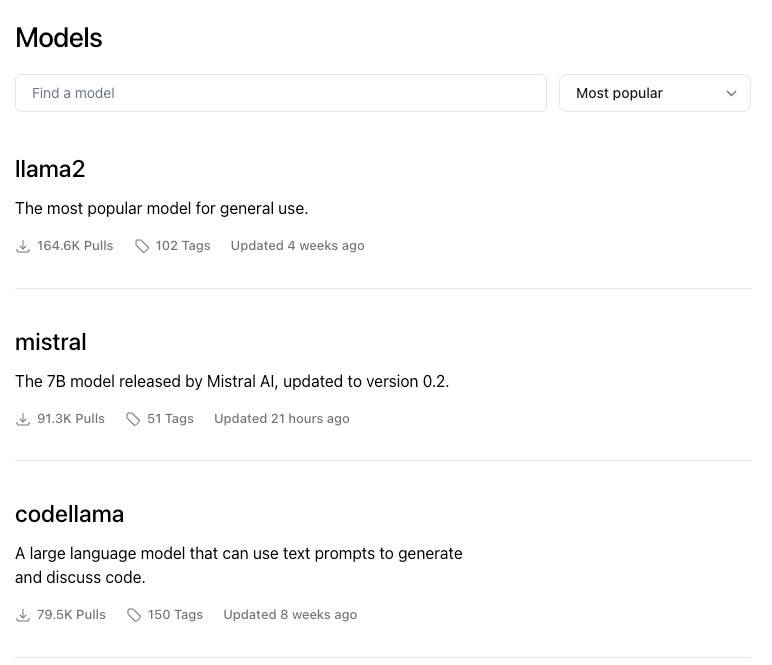Focus the Find a model search field
The image size is (772, 665).
(x=281, y=93)
